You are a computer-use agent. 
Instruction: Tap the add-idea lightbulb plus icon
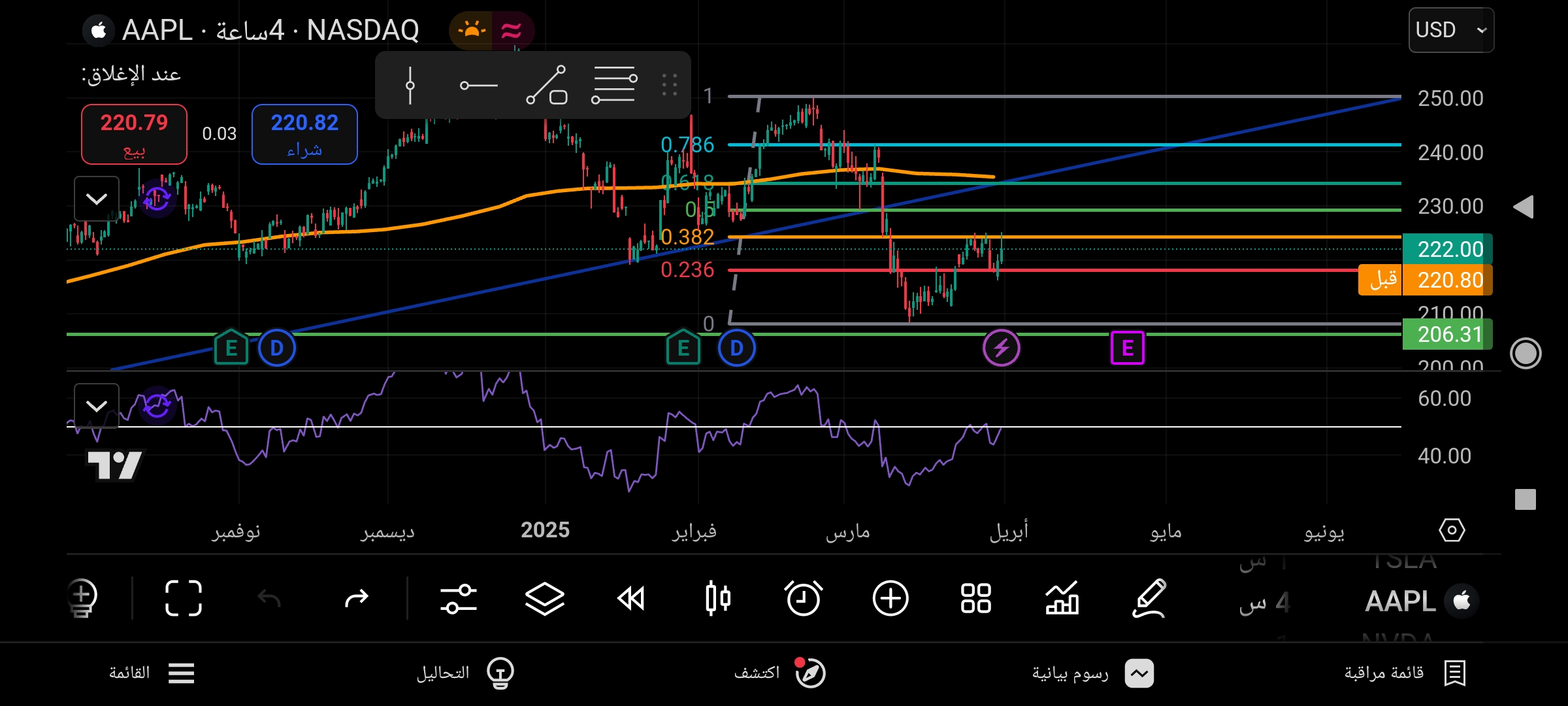click(82, 598)
